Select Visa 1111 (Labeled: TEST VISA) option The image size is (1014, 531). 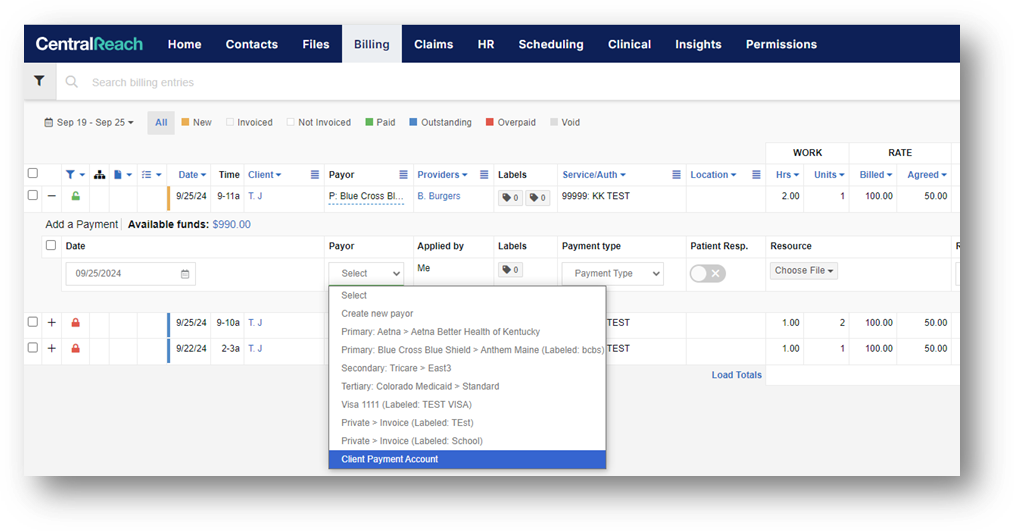pyautogui.click(x=467, y=404)
